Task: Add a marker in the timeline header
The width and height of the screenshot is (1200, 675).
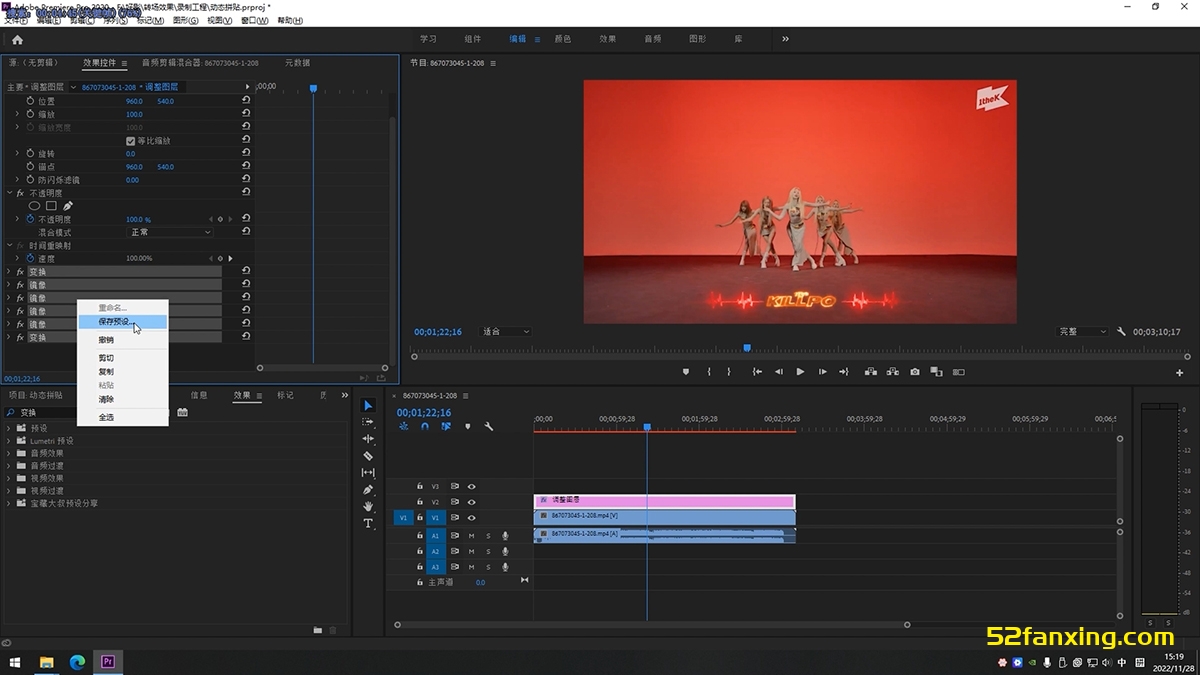Action: click(467, 426)
